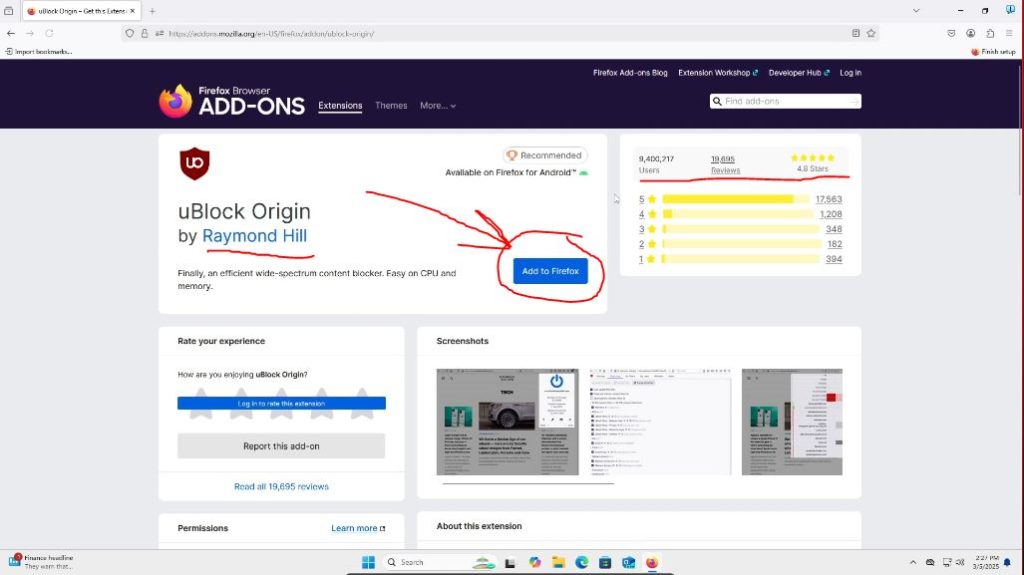Open second screenshot showing filter lists
1024x575 pixels.
tap(660, 422)
